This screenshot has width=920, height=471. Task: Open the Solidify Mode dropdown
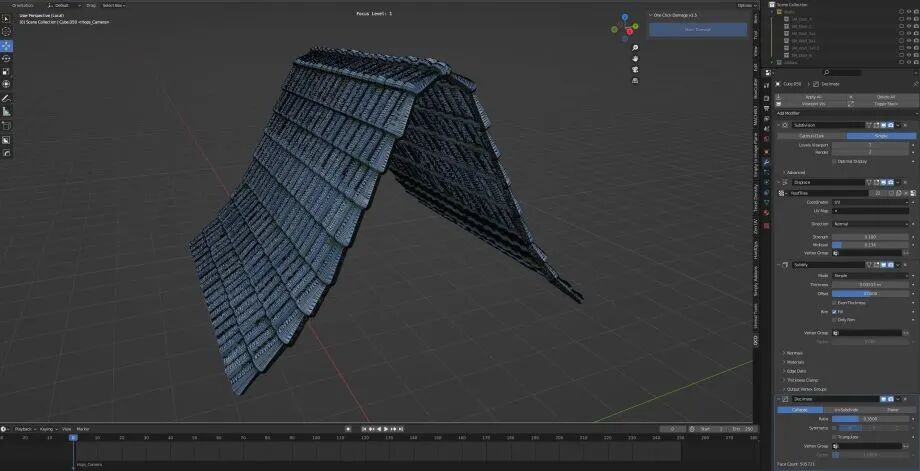(x=870, y=276)
